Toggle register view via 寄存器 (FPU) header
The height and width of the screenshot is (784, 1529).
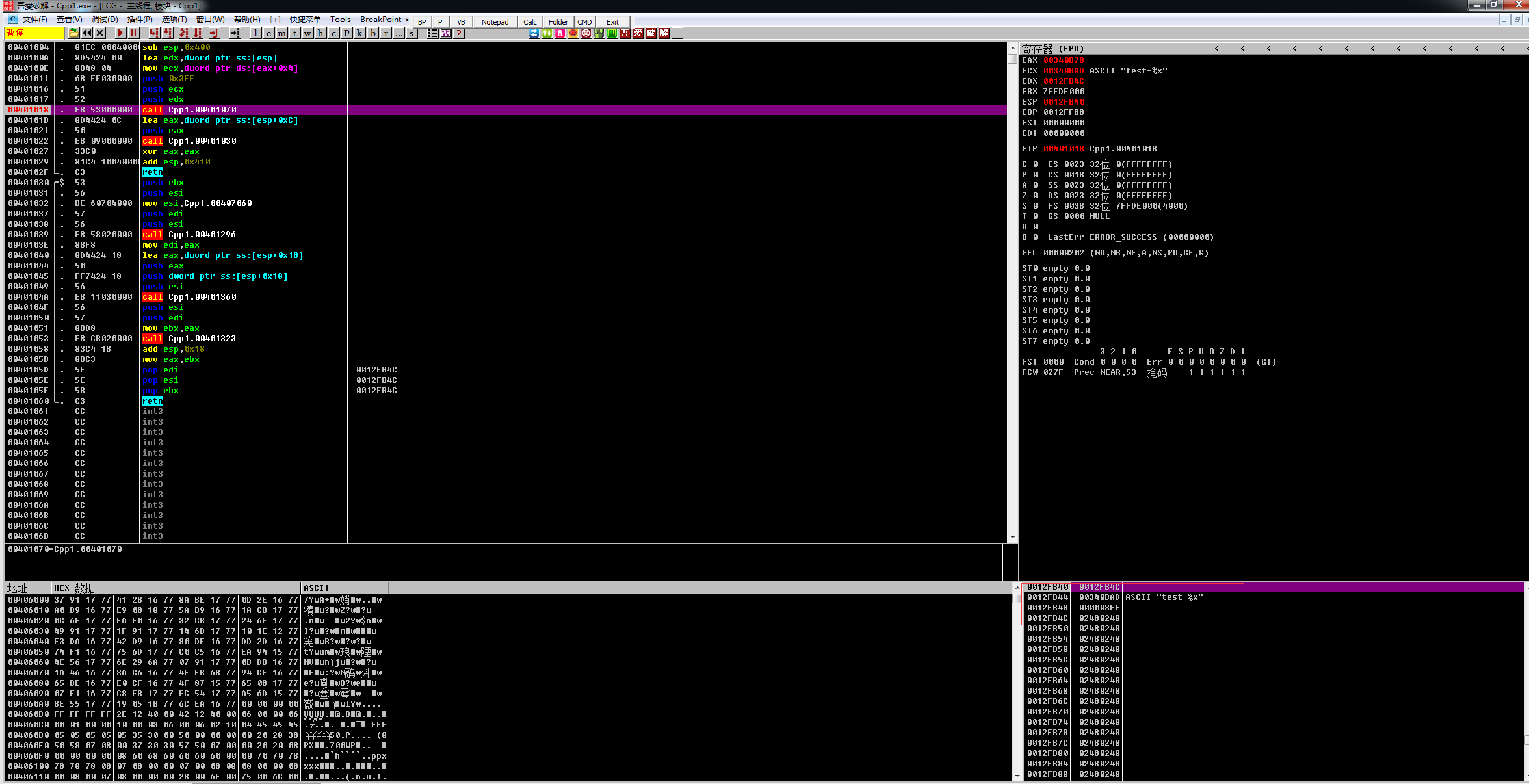(x=1053, y=49)
